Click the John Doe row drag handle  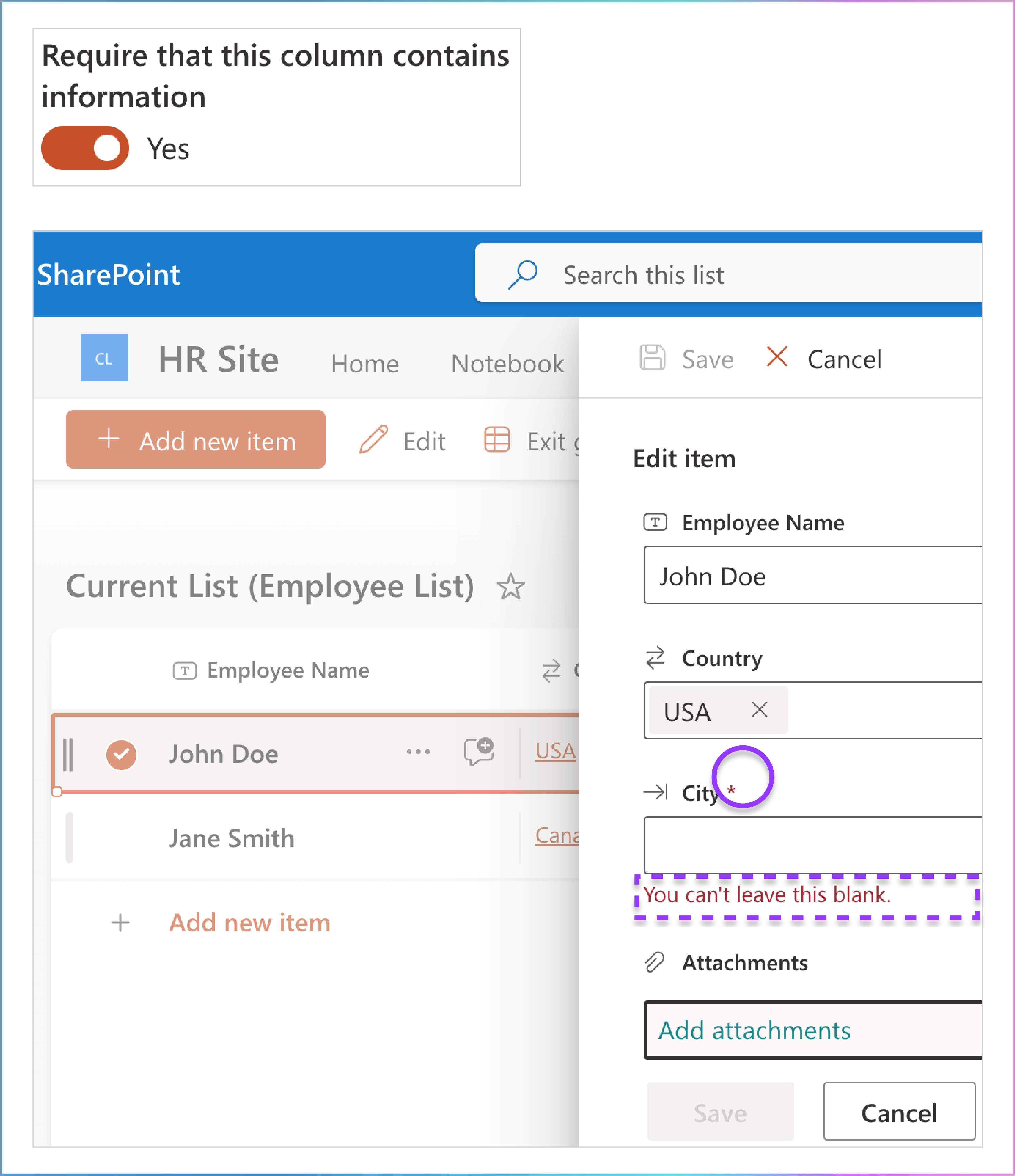[68, 755]
